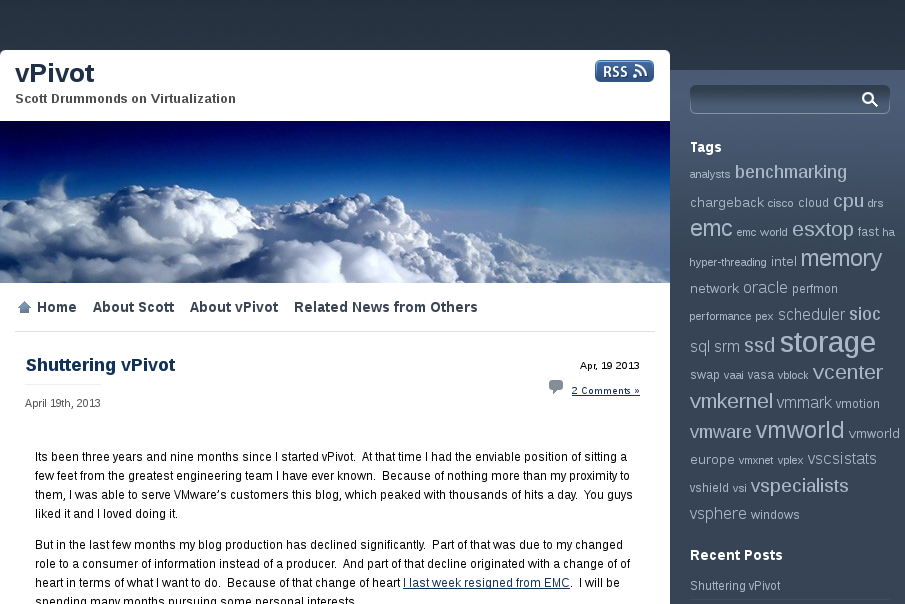The height and width of the screenshot is (604, 905).
Task: Open Related News from Others
Action: pyautogui.click(x=386, y=307)
